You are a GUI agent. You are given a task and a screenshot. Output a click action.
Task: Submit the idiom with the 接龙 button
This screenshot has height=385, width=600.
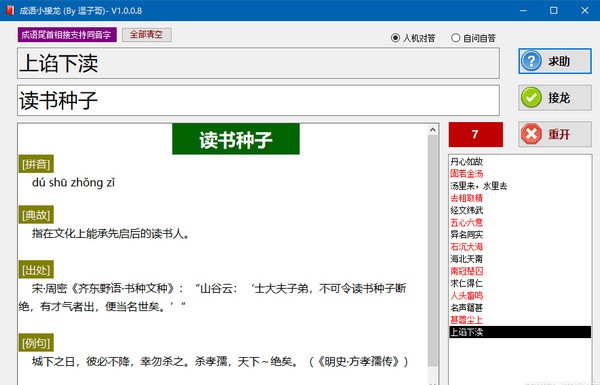click(555, 98)
